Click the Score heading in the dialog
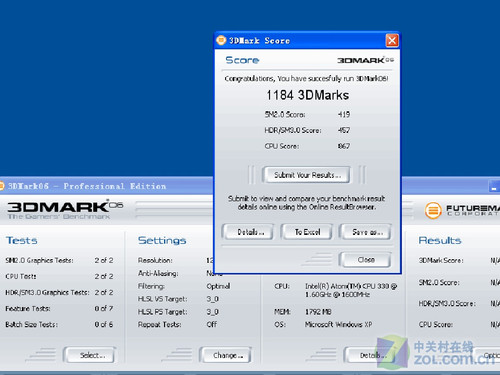This screenshot has height=375, width=500. 242,60
